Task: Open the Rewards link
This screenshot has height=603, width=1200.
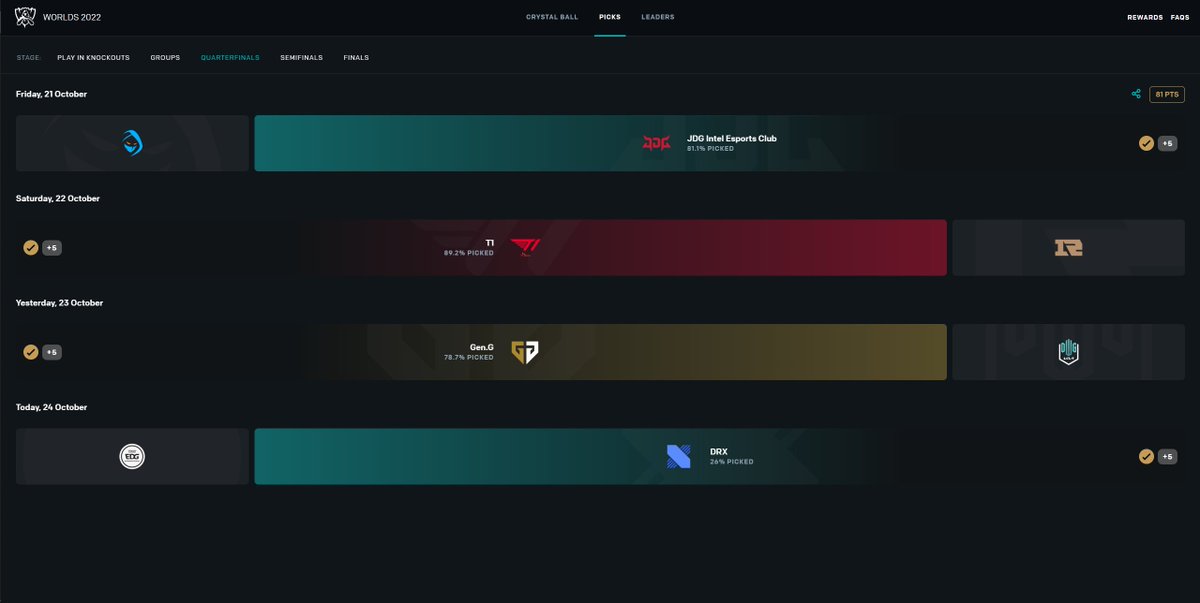Action: coord(1145,18)
